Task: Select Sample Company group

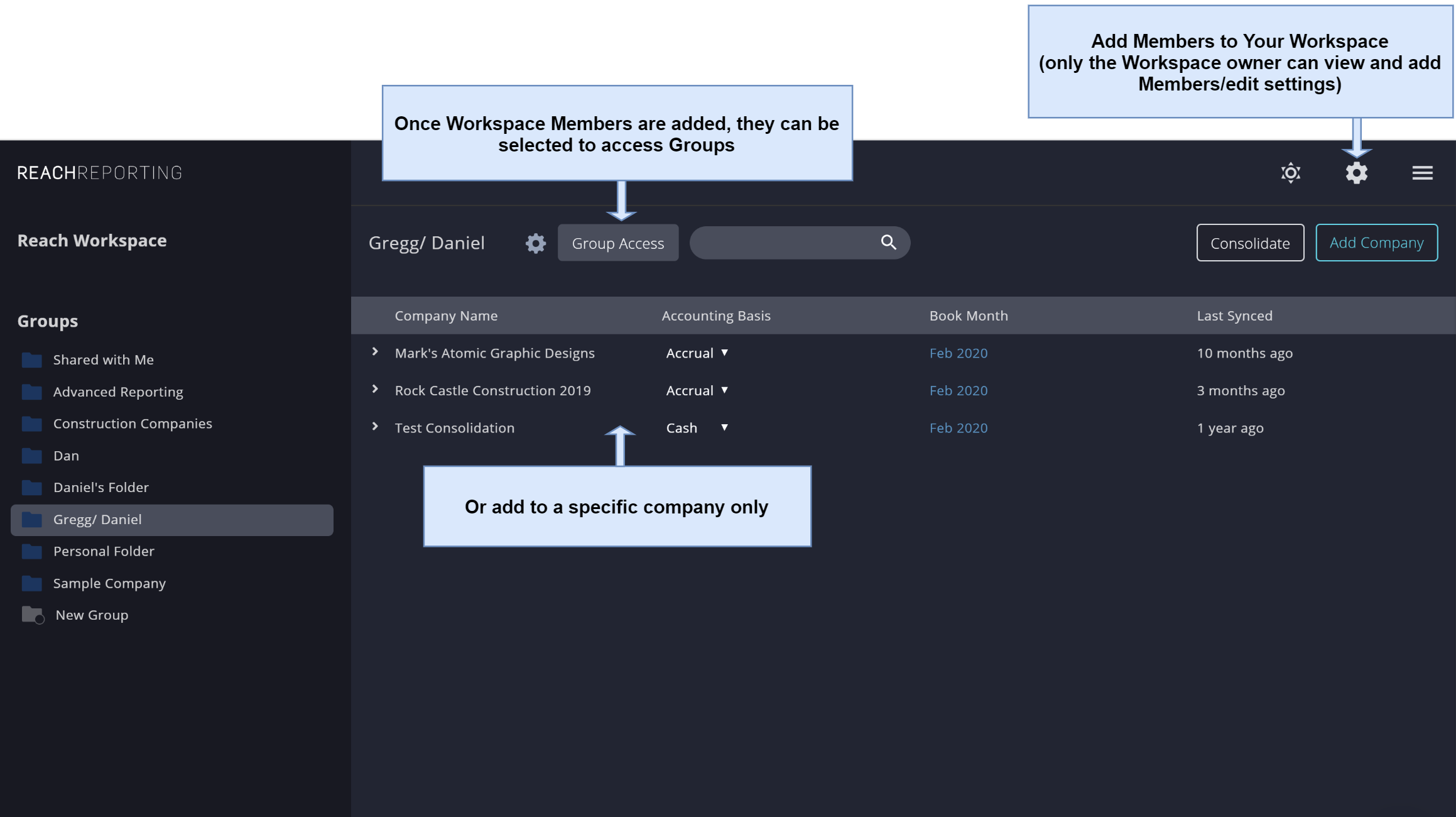Action: point(172,583)
